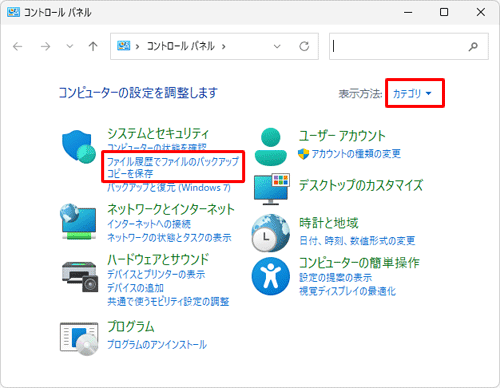Image resolution: width=500 pixels, height=388 pixels.
Task: Open System and Security shield icon
Action: tap(79, 147)
